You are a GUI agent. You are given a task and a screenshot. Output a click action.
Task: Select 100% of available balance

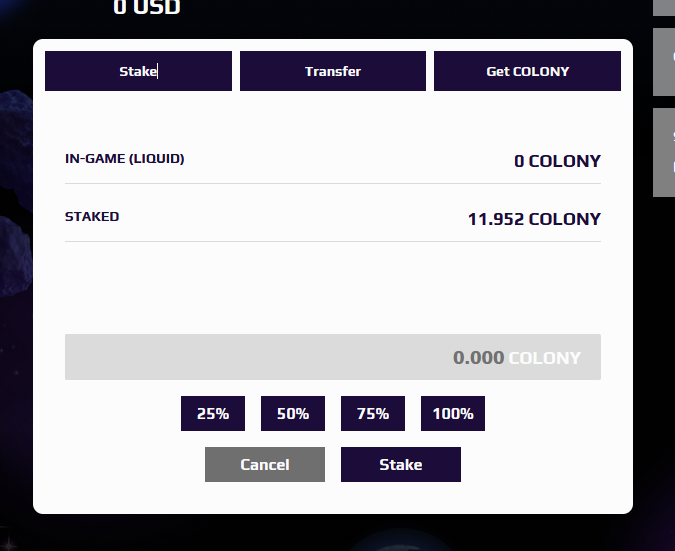pos(453,413)
